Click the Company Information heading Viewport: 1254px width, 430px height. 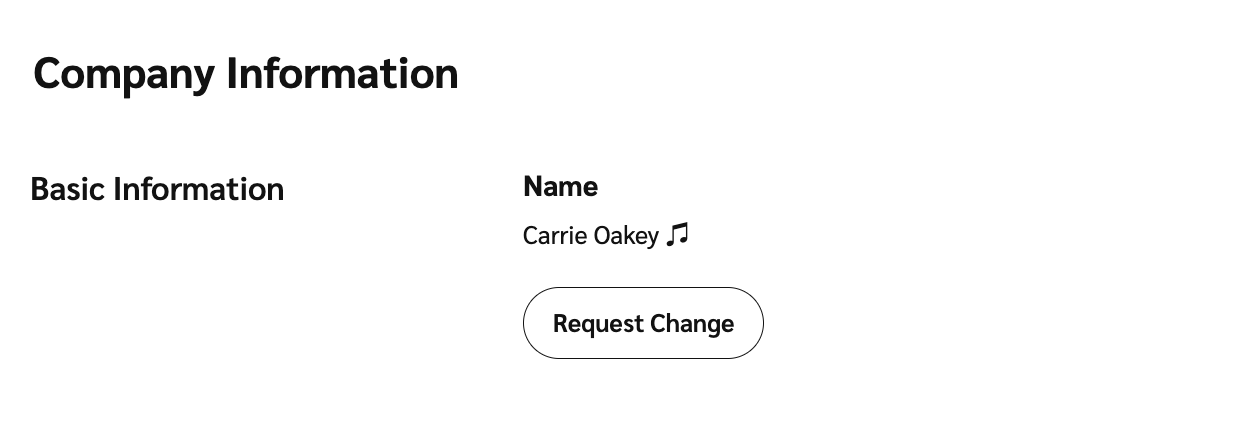pos(246,74)
